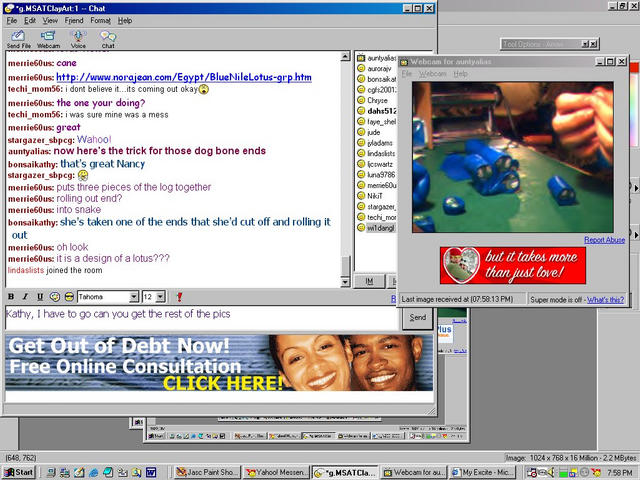Select user faye_shel in user list
The image size is (640, 480).
click(376, 122)
